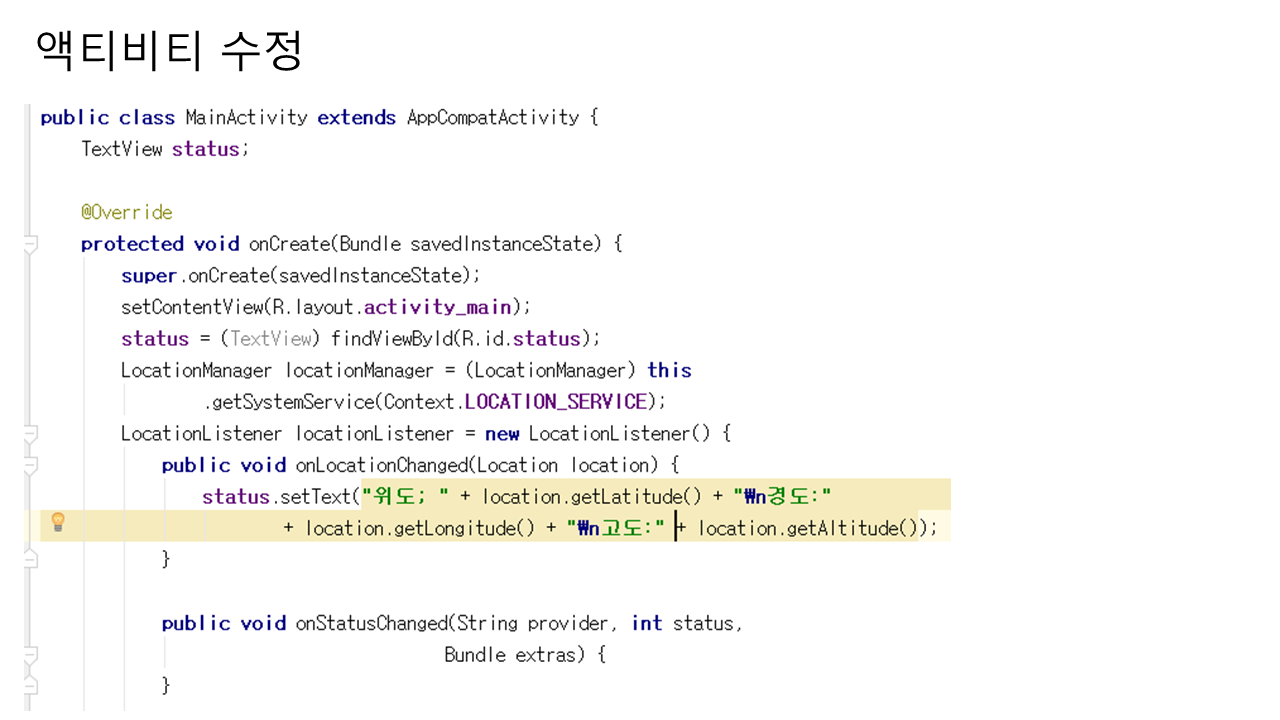Click the slide title 액티비티 수정
This screenshot has height=720, width=1280.
pyautogui.click(x=169, y=52)
